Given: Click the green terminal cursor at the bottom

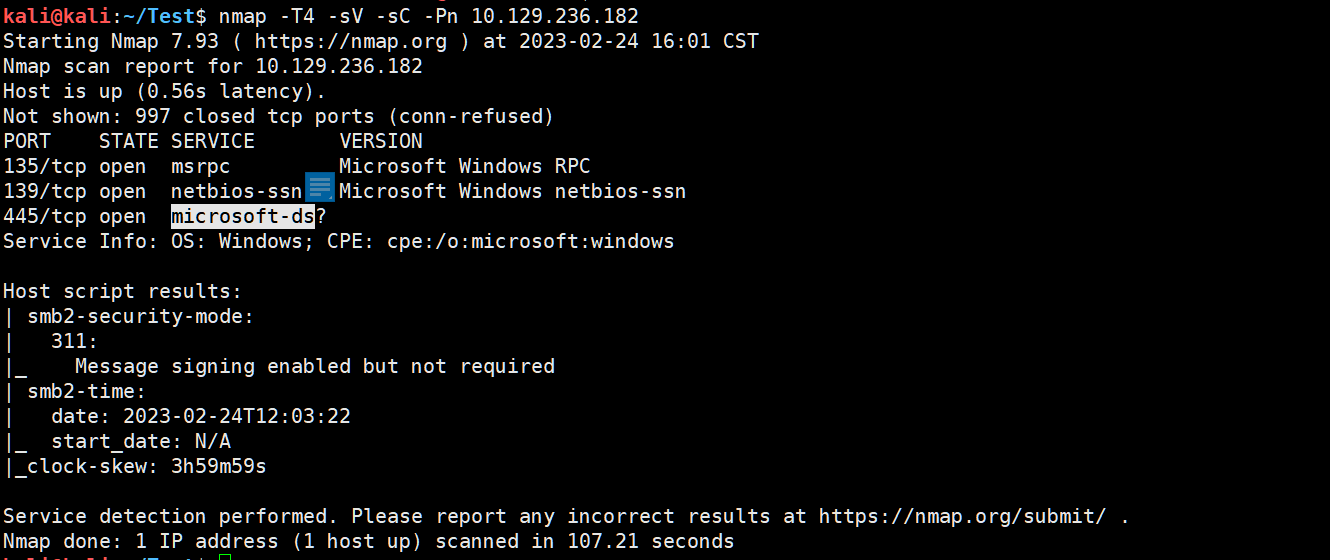Looking at the screenshot, I should [x=225, y=556].
